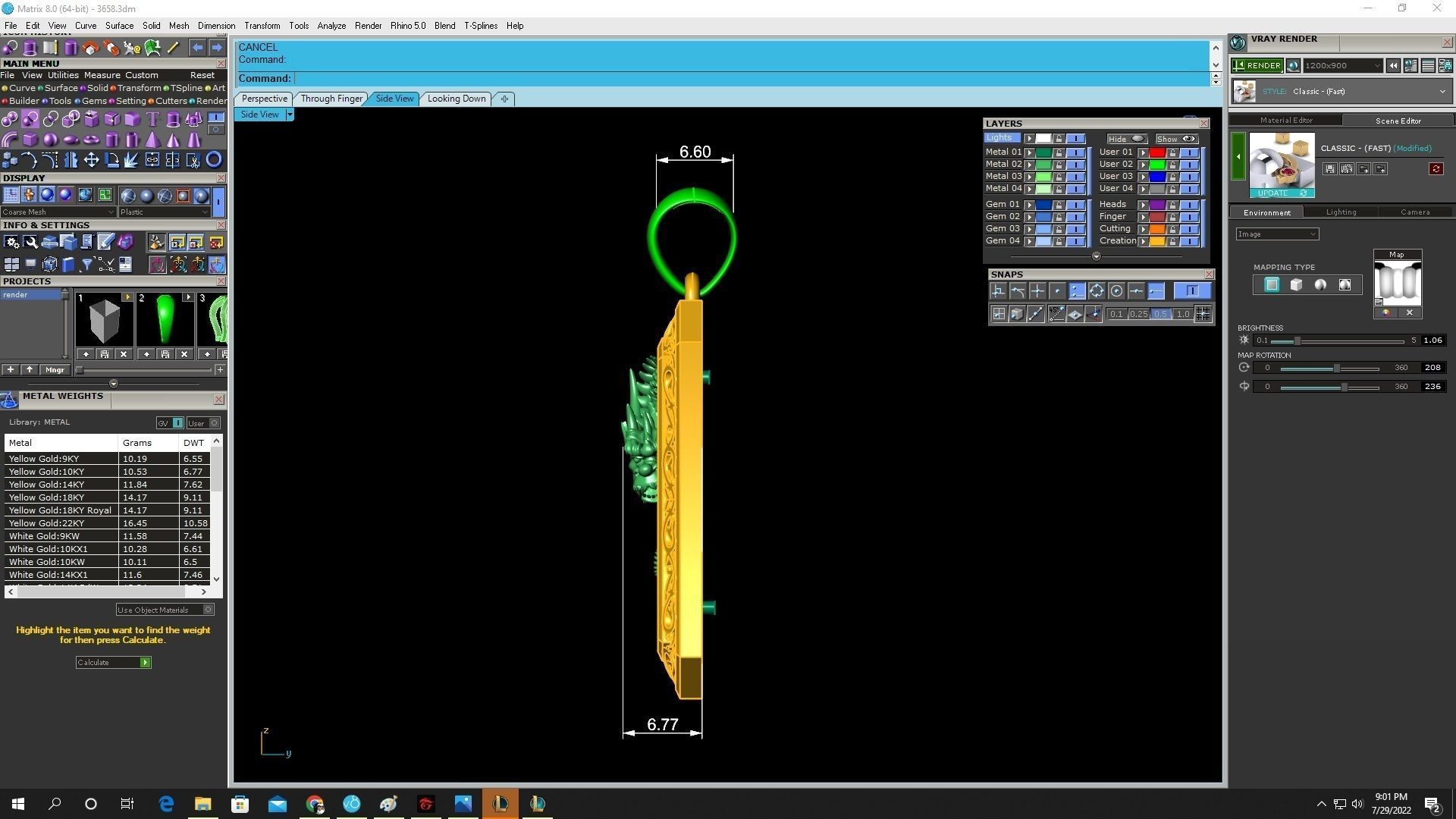Click the Center snap icon

coord(1116,291)
